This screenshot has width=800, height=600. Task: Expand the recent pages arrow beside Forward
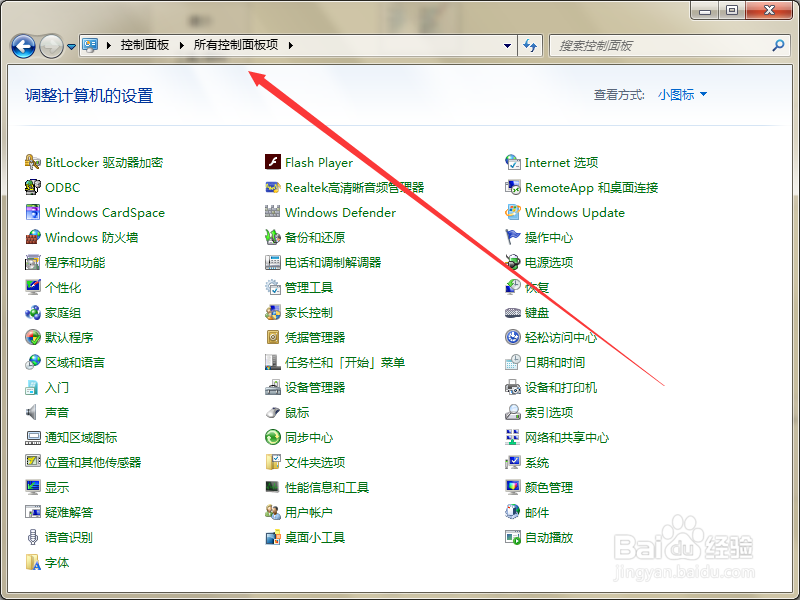71,46
